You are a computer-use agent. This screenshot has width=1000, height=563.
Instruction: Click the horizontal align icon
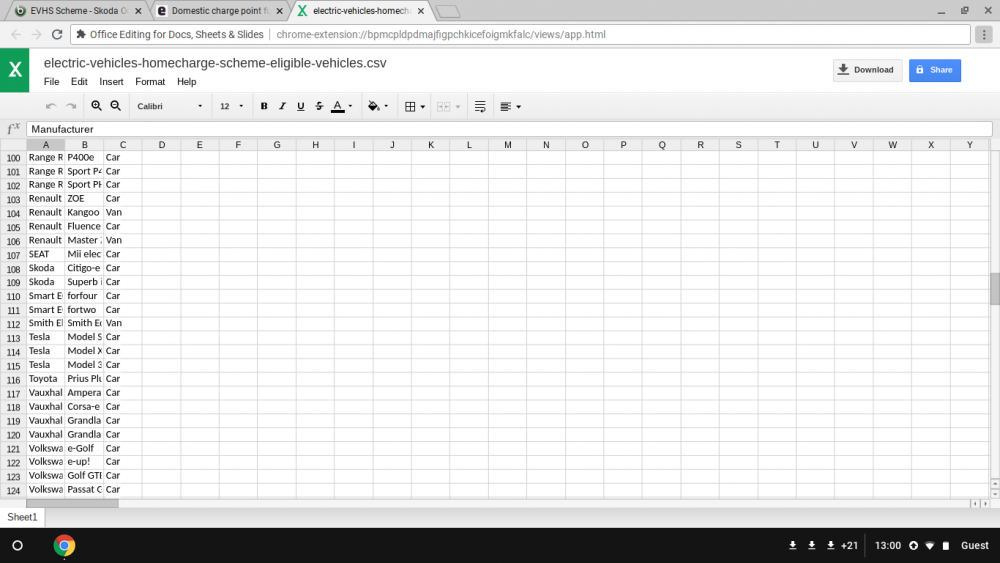(x=506, y=106)
